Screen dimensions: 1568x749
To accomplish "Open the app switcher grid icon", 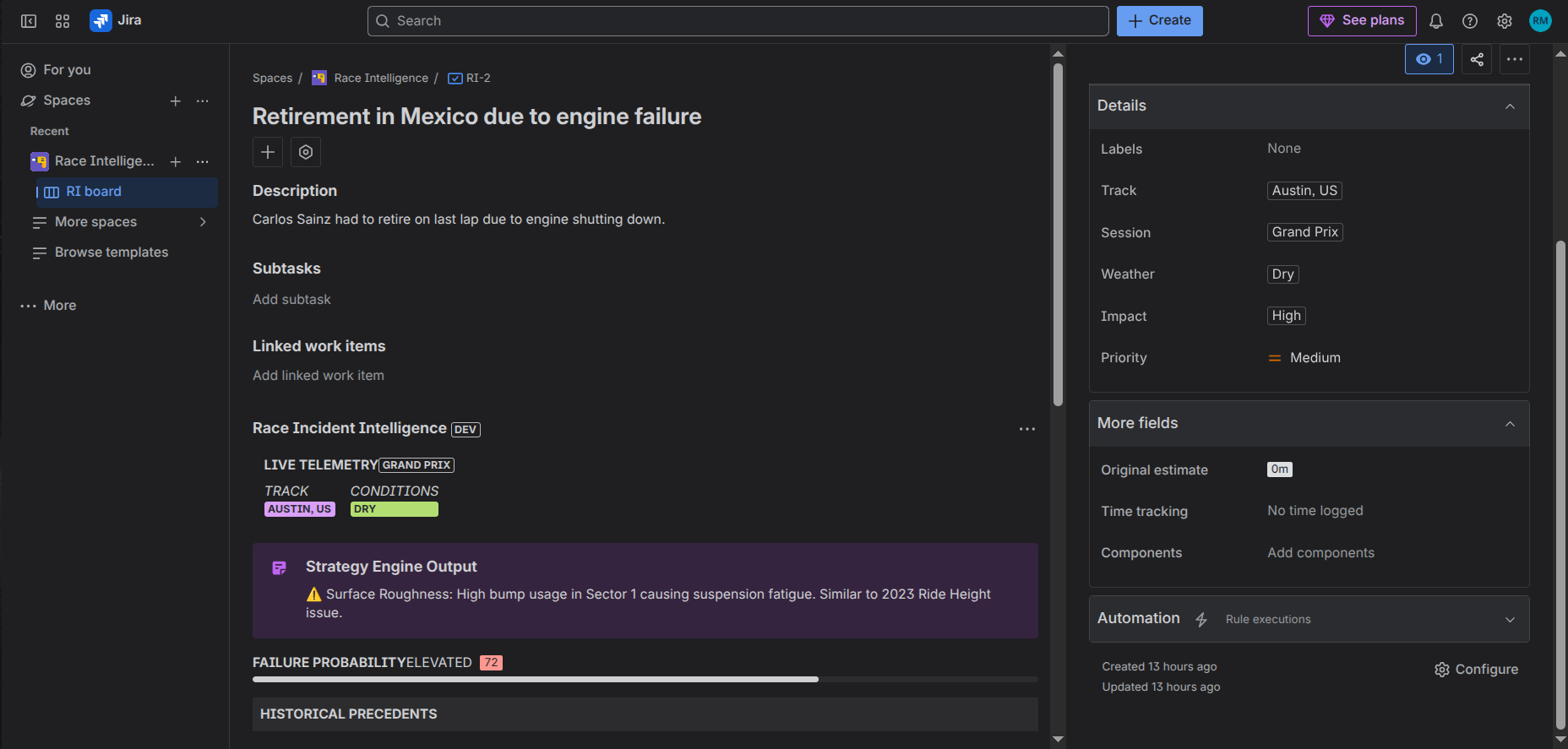I will (63, 21).
